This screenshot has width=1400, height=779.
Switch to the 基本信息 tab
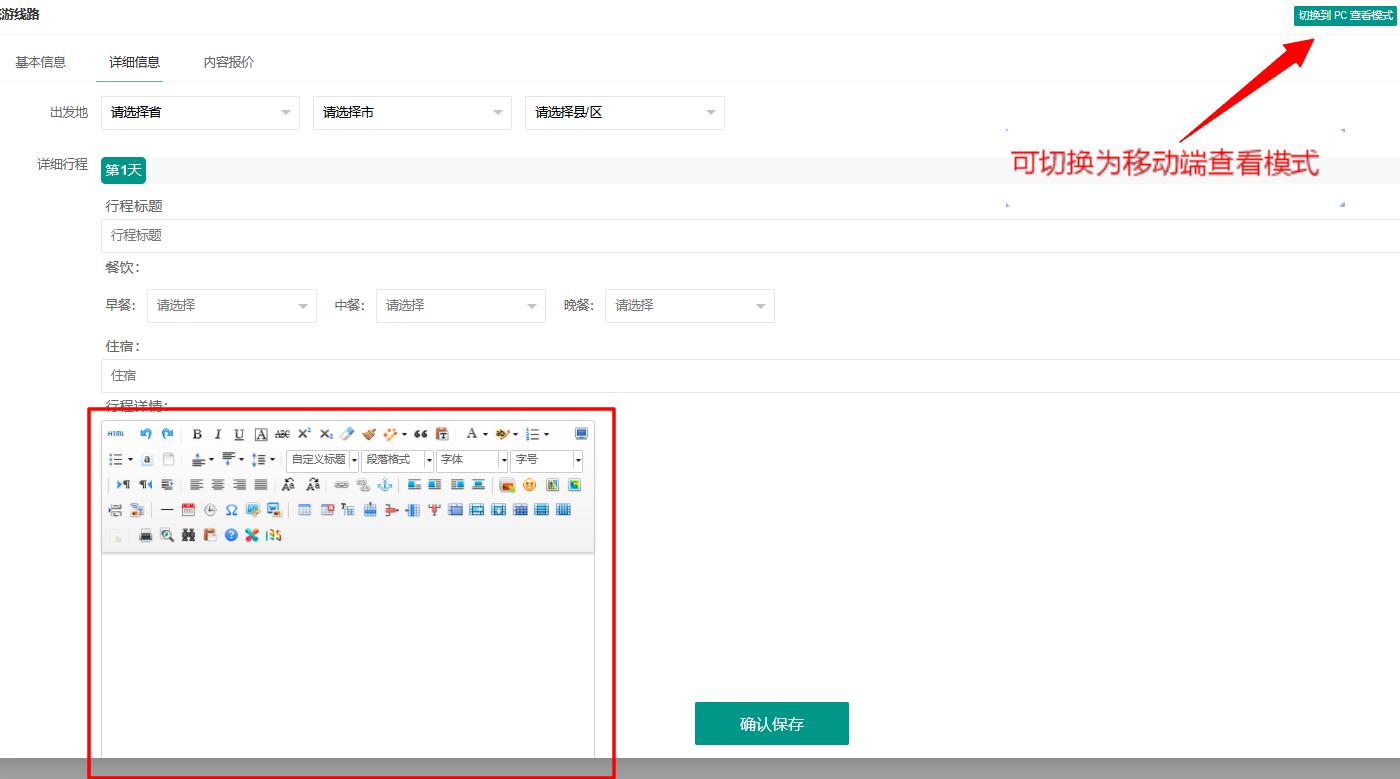pyautogui.click(x=41, y=61)
